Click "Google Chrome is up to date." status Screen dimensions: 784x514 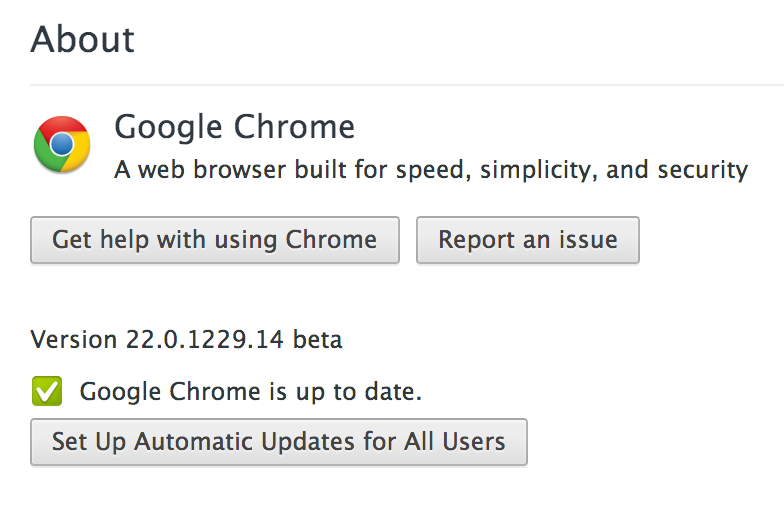(x=251, y=391)
